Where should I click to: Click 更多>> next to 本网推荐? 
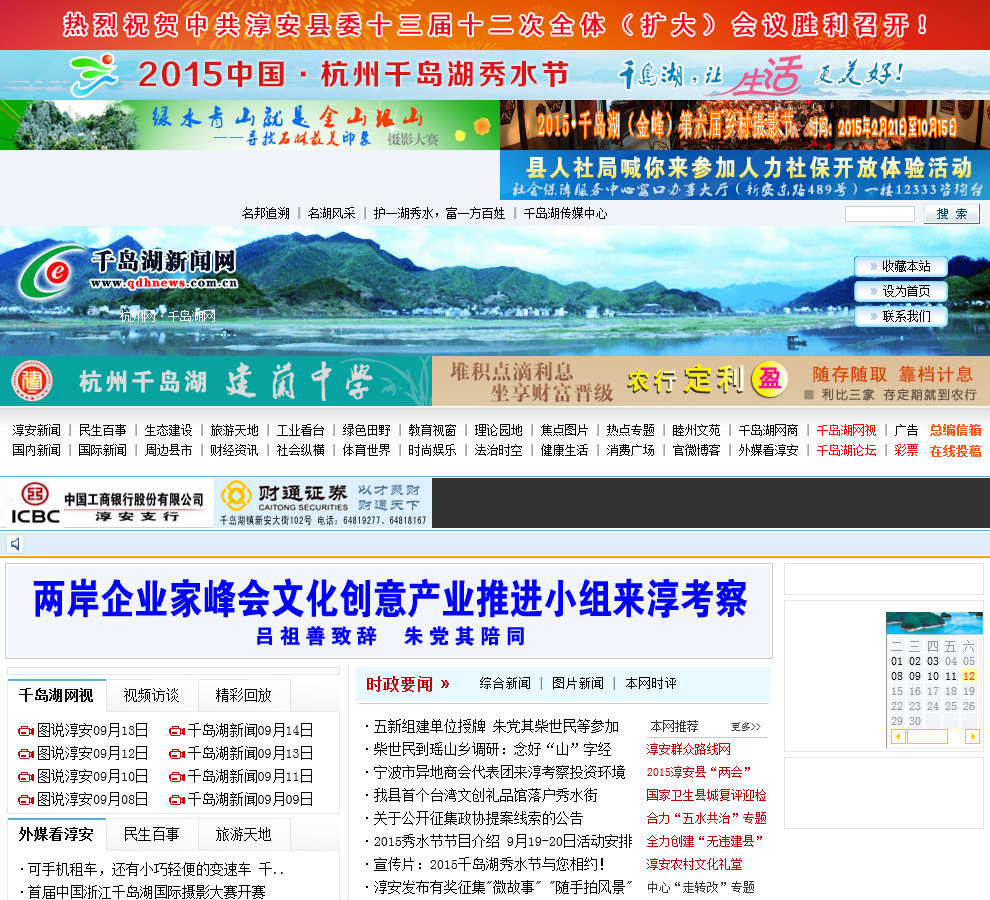(746, 727)
